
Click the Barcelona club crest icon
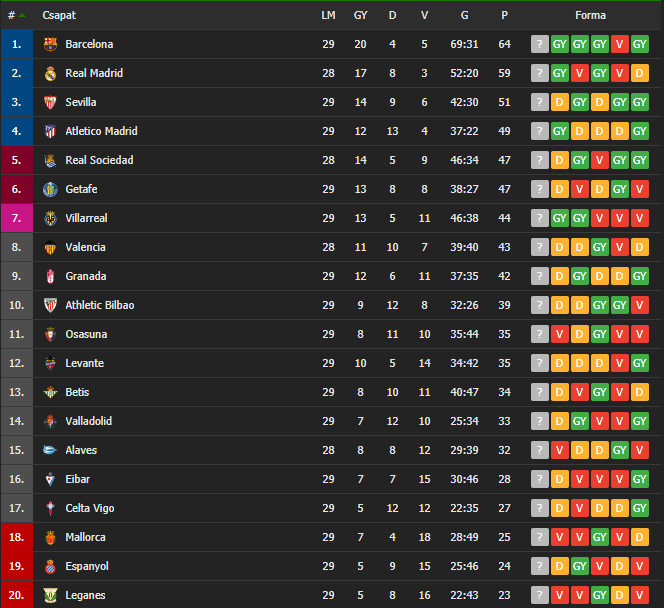(50, 44)
